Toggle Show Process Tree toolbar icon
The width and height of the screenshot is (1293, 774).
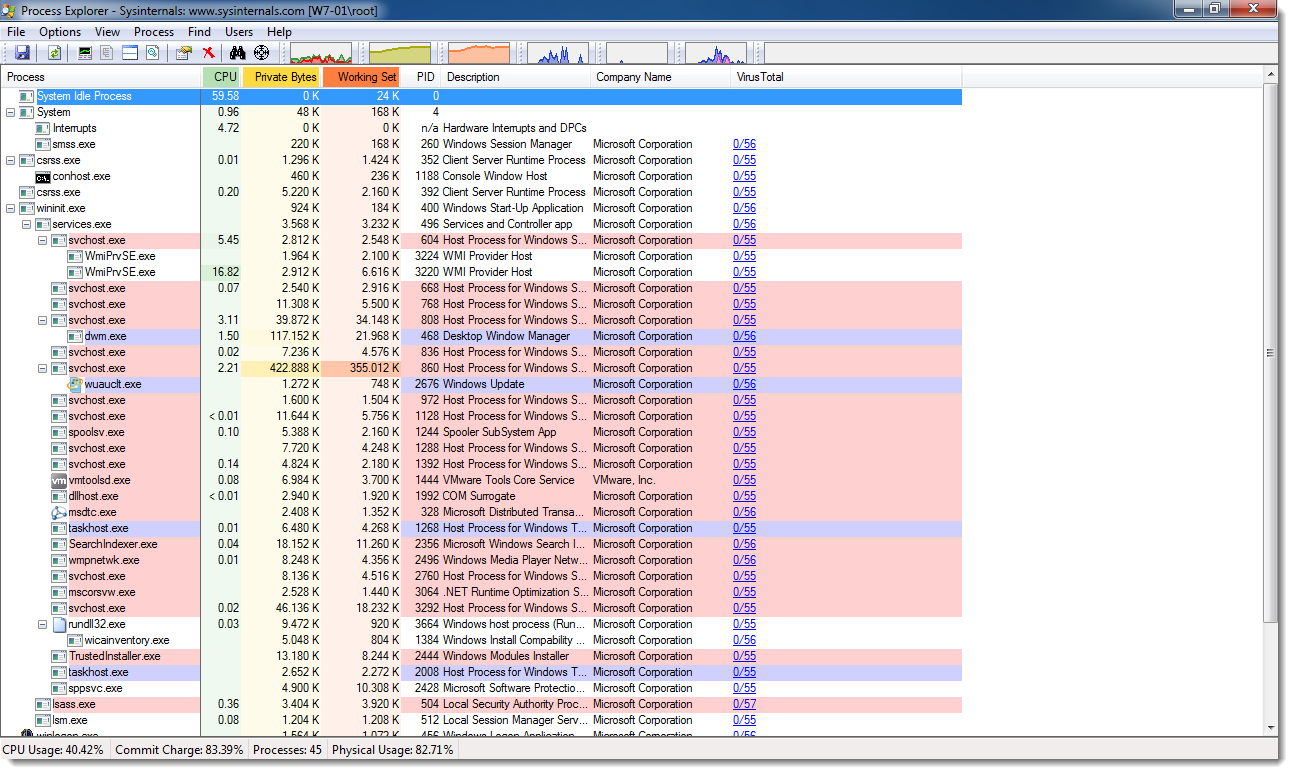[107, 53]
